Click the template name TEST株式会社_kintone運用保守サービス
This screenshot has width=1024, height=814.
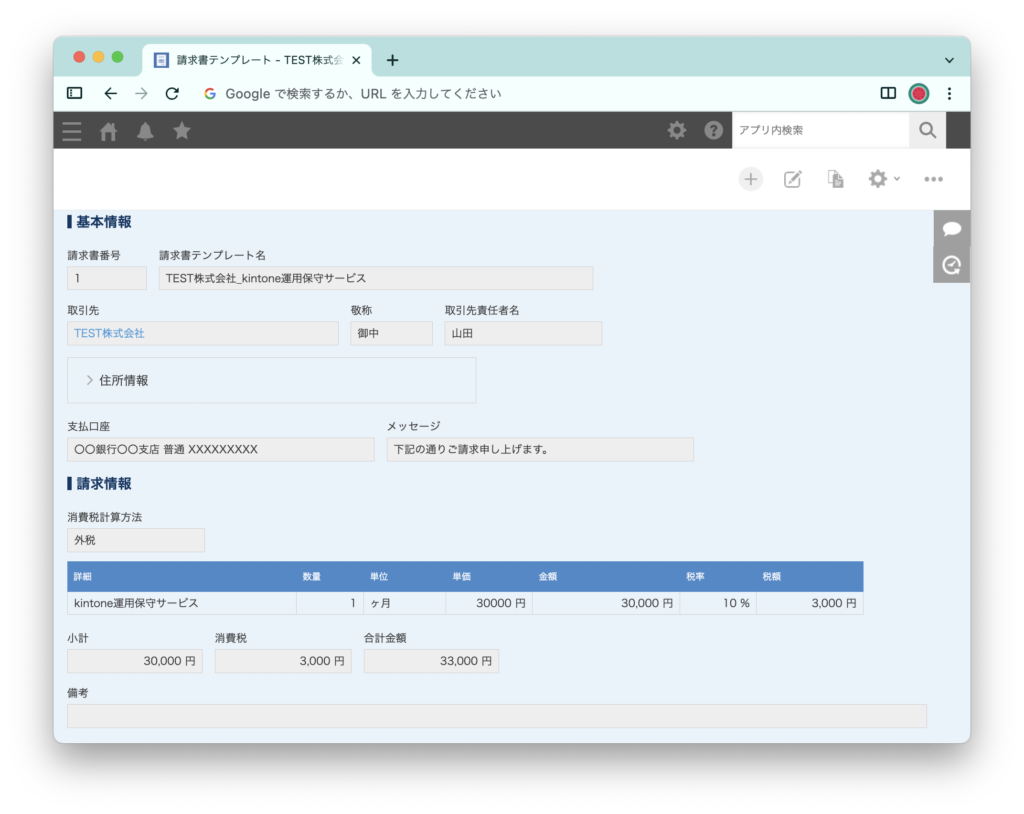(x=376, y=278)
